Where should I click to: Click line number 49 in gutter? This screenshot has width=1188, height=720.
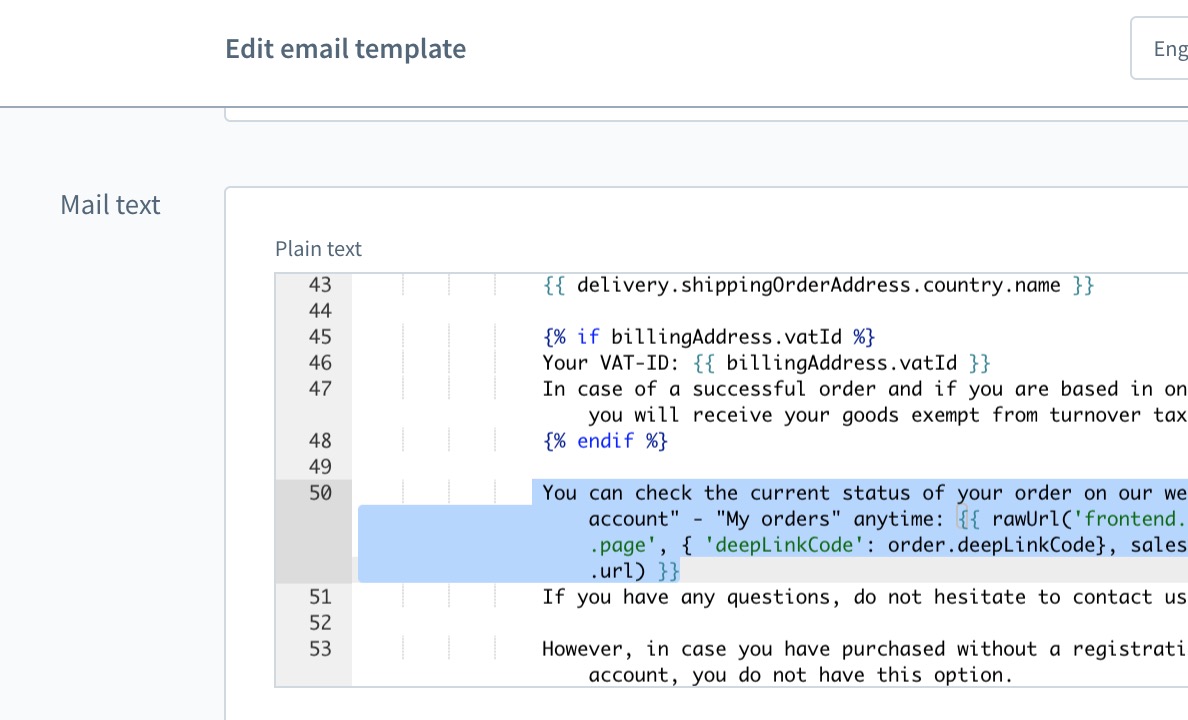(320, 467)
